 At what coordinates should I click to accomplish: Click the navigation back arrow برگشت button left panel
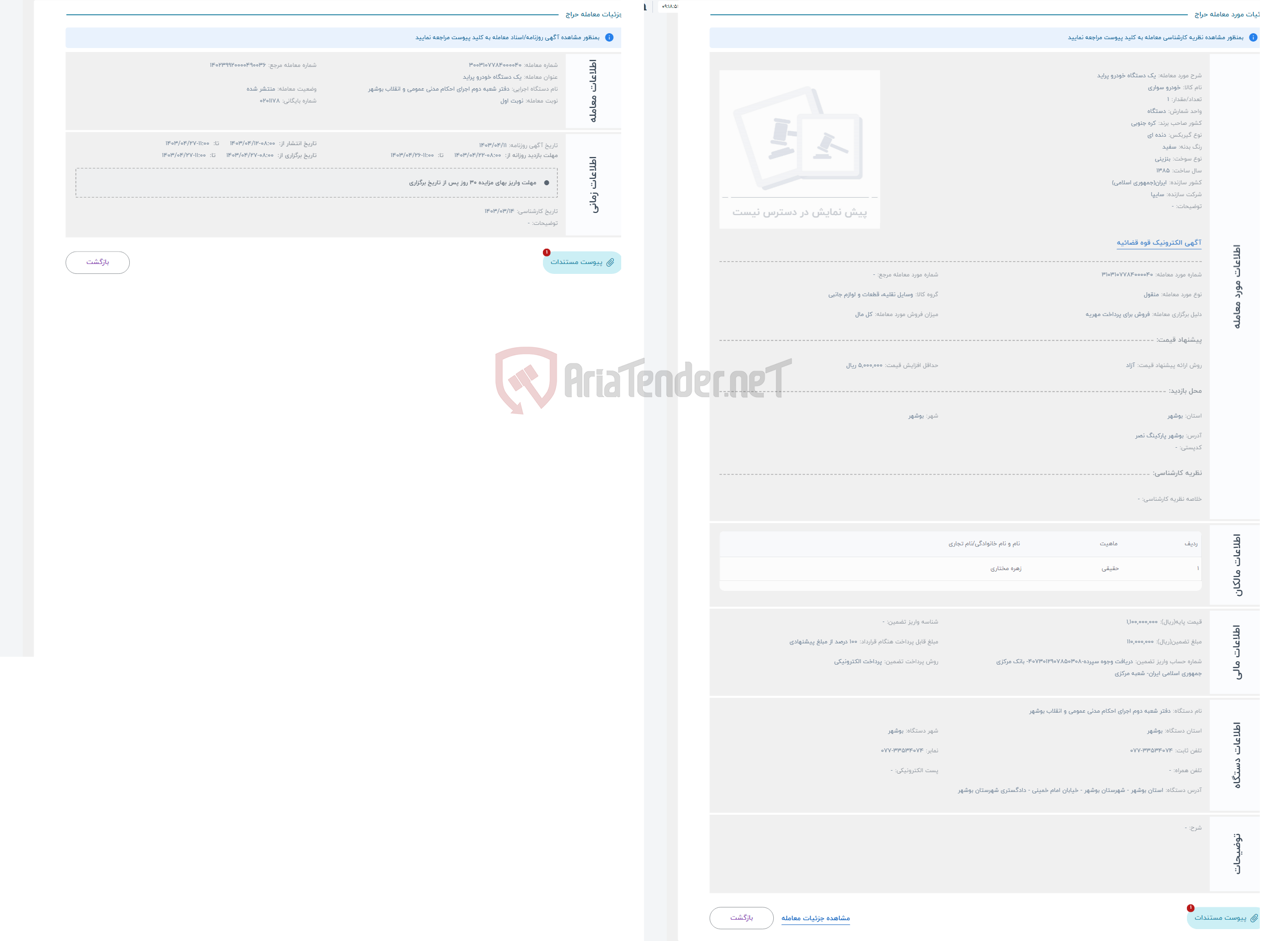pyautogui.click(x=97, y=261)
